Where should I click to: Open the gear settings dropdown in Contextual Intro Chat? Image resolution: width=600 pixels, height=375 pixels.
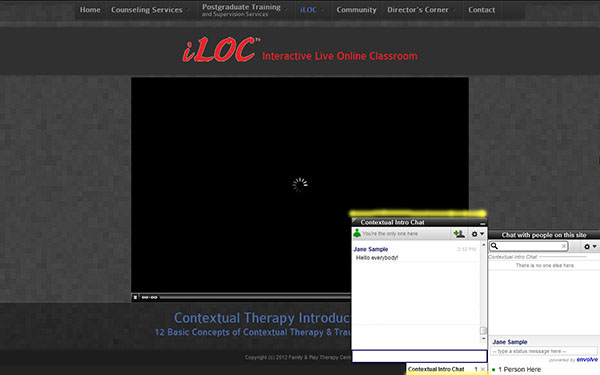click(478, 234)
